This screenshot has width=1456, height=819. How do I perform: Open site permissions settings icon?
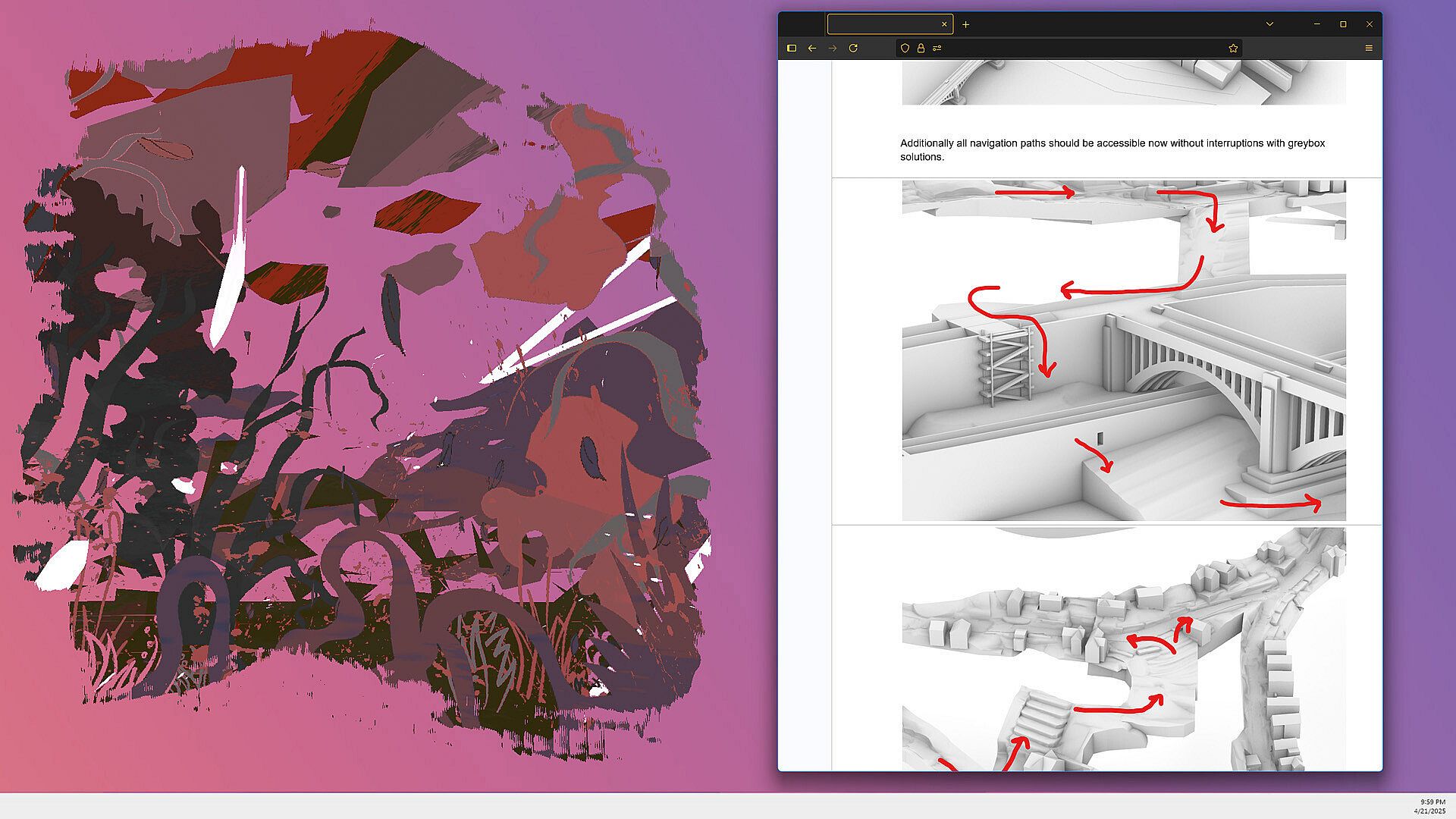click(x=937, y=48)
